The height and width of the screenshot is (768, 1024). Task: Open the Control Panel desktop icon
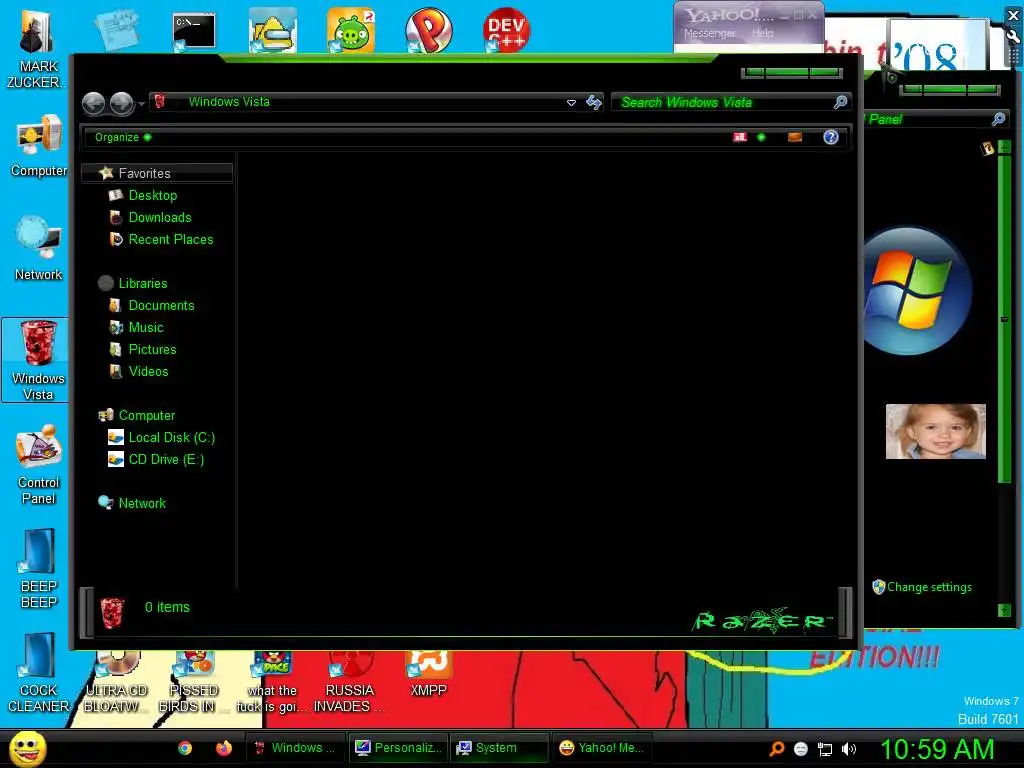click(x=39, y=465)
